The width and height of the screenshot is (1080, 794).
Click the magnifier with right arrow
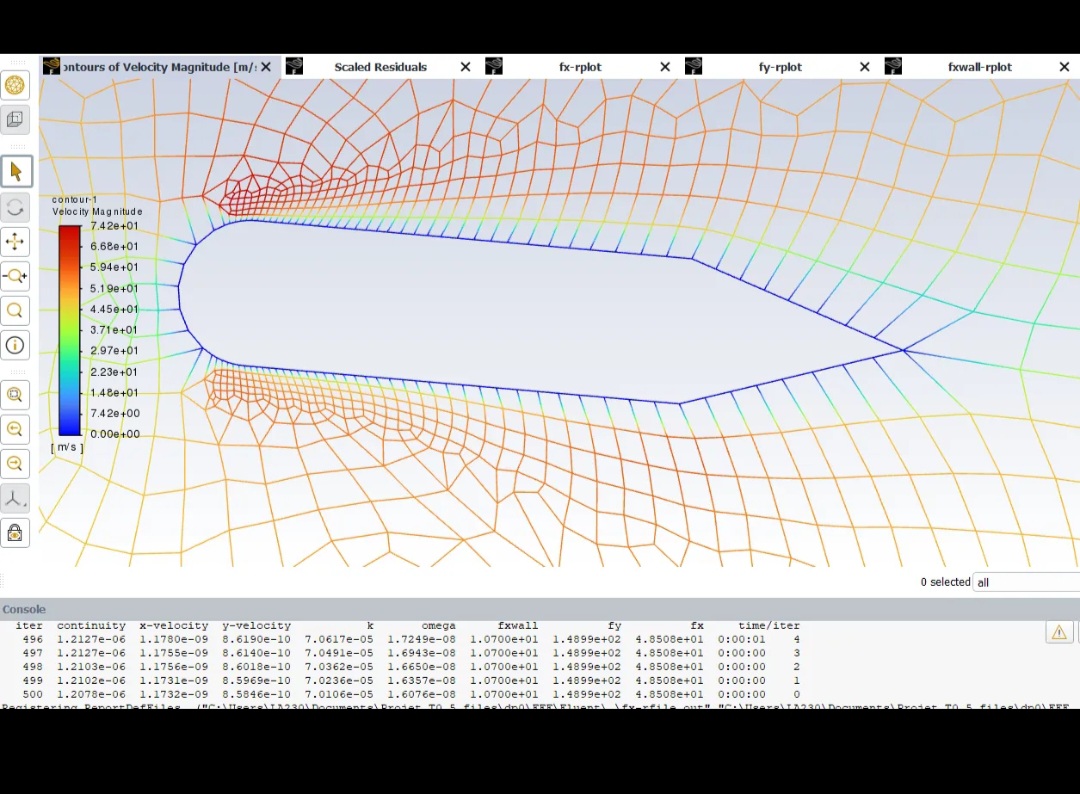coord(15,464)
